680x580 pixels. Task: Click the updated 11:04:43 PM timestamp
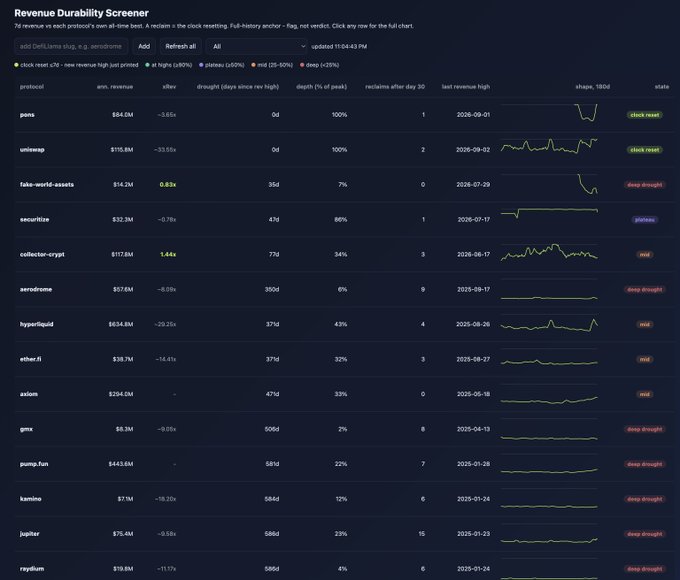click(x=339, y=46)
